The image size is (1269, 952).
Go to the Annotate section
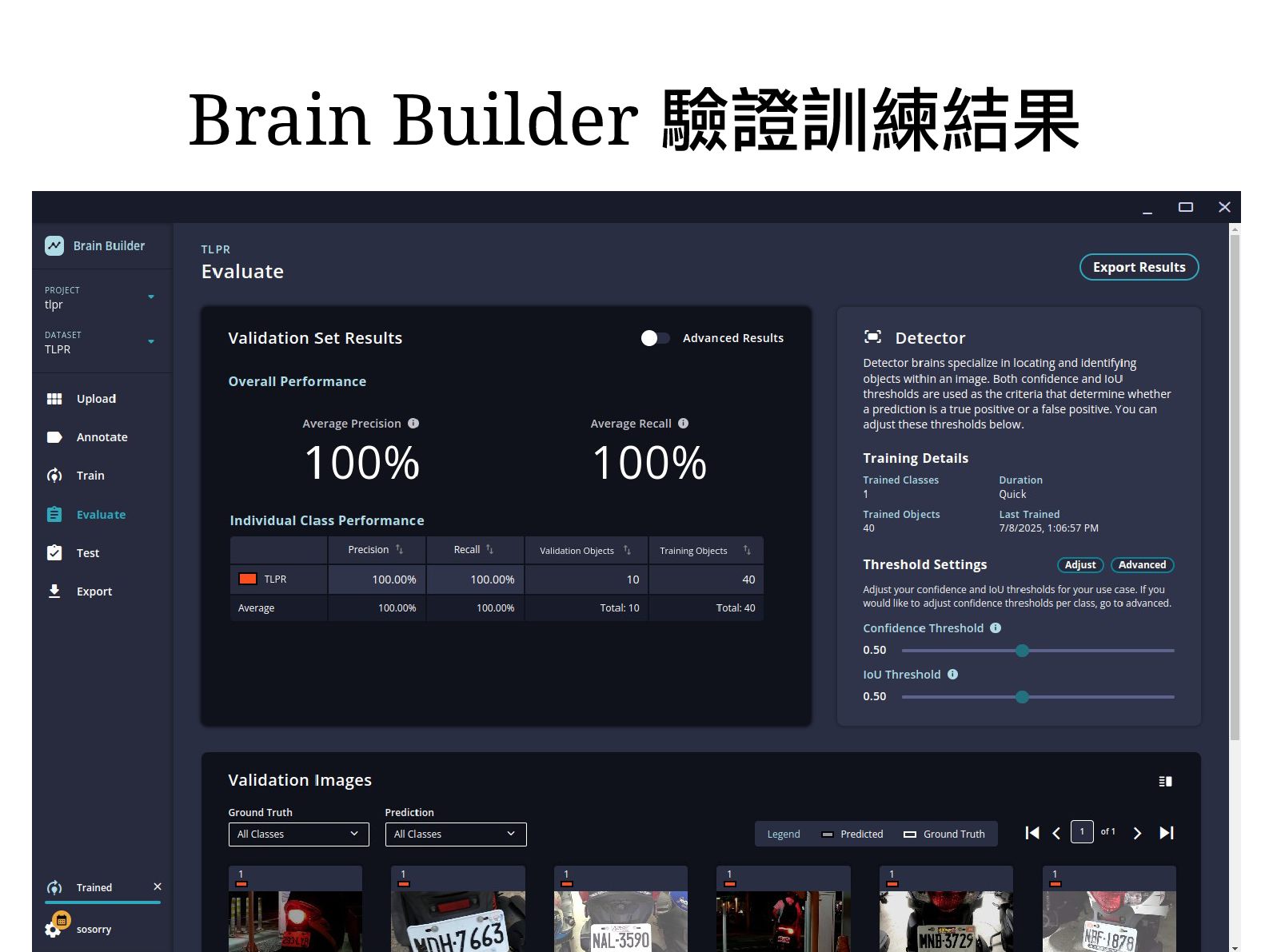(x=102, y=437)
